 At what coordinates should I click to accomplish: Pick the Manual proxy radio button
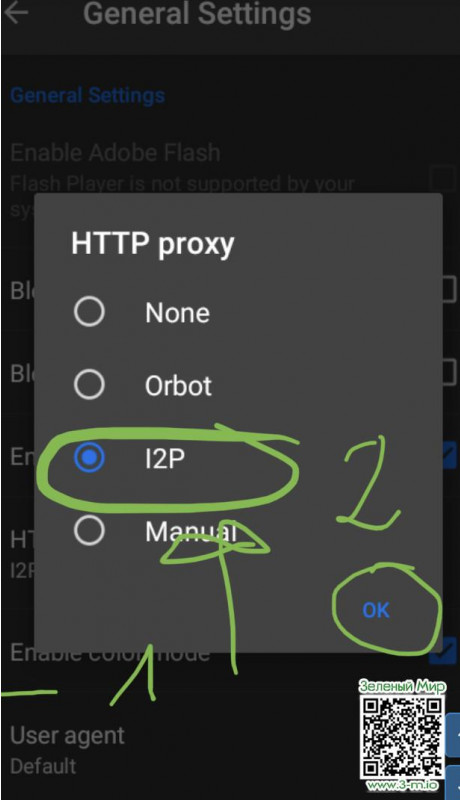tap(89, 531)
